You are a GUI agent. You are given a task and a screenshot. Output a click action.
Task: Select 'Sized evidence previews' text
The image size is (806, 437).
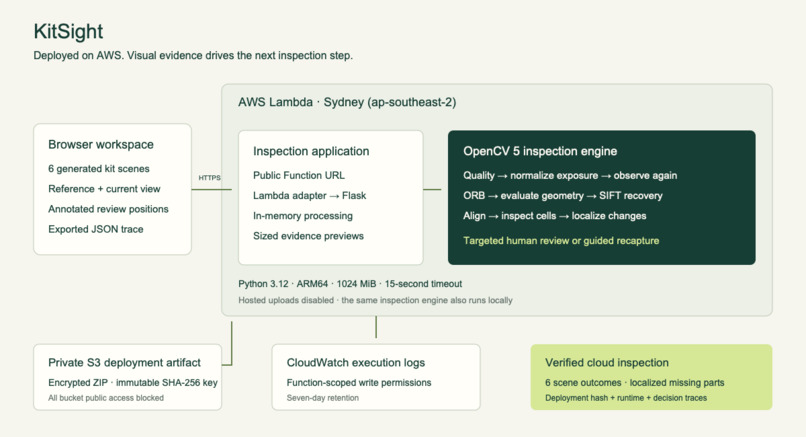pos(308,236)
